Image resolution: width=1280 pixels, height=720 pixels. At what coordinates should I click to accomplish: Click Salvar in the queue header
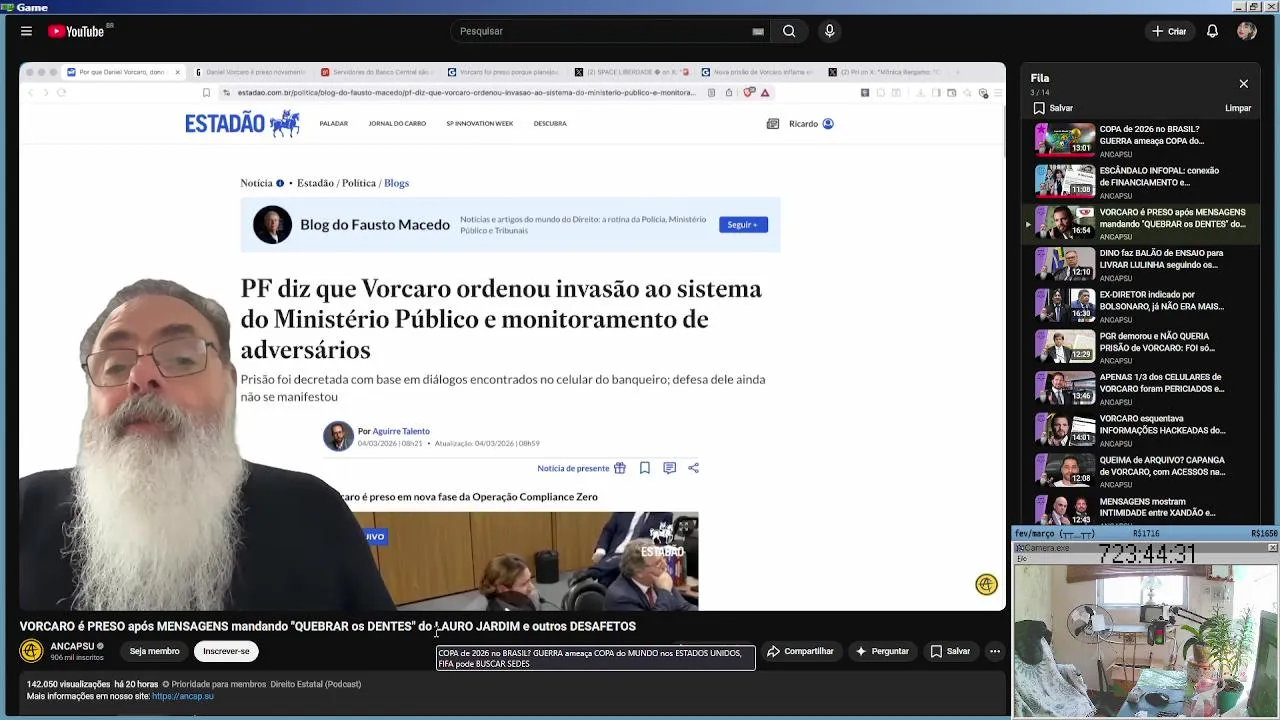pos(1053,108)
